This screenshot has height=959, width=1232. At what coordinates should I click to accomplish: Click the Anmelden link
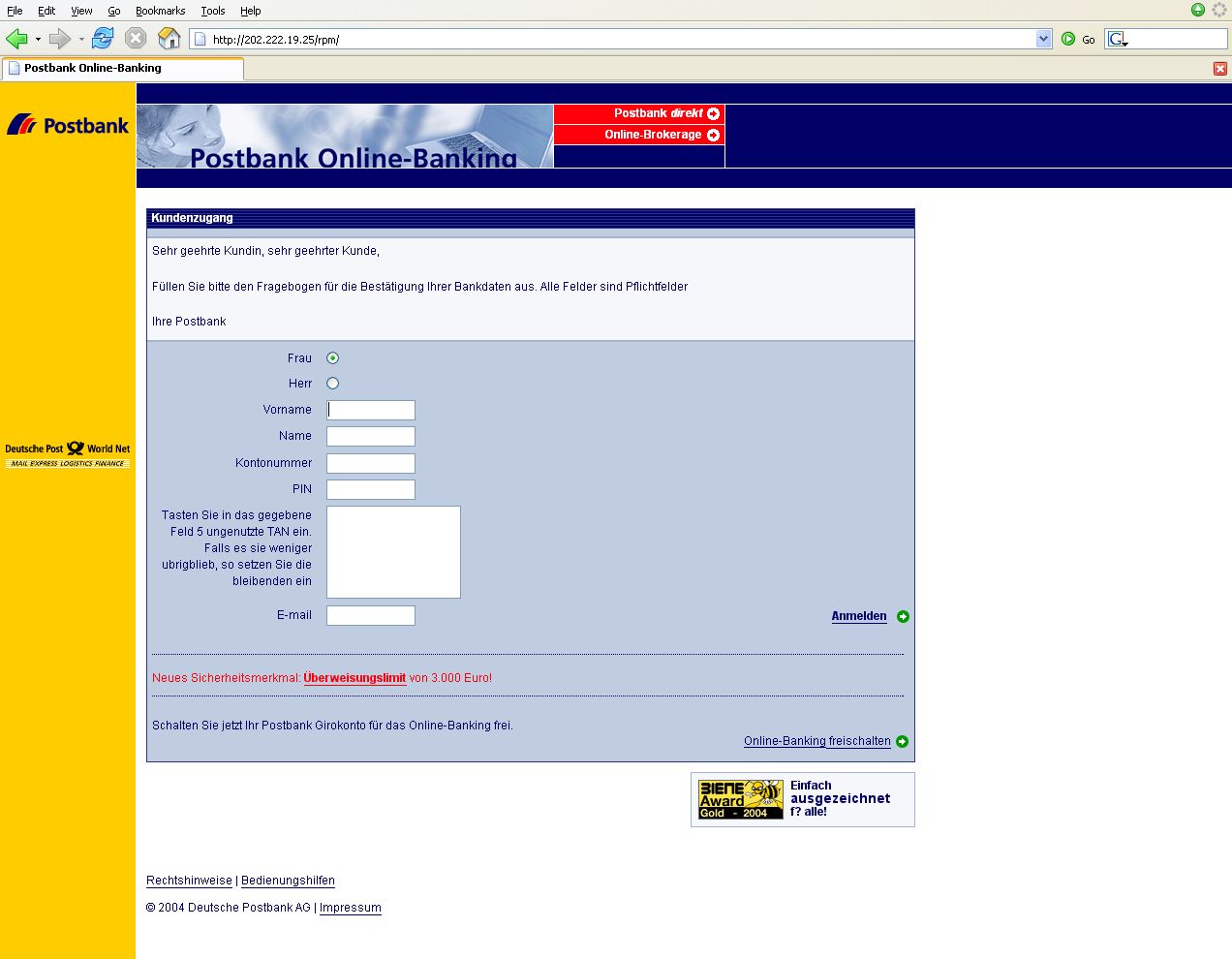click(859, 616)
